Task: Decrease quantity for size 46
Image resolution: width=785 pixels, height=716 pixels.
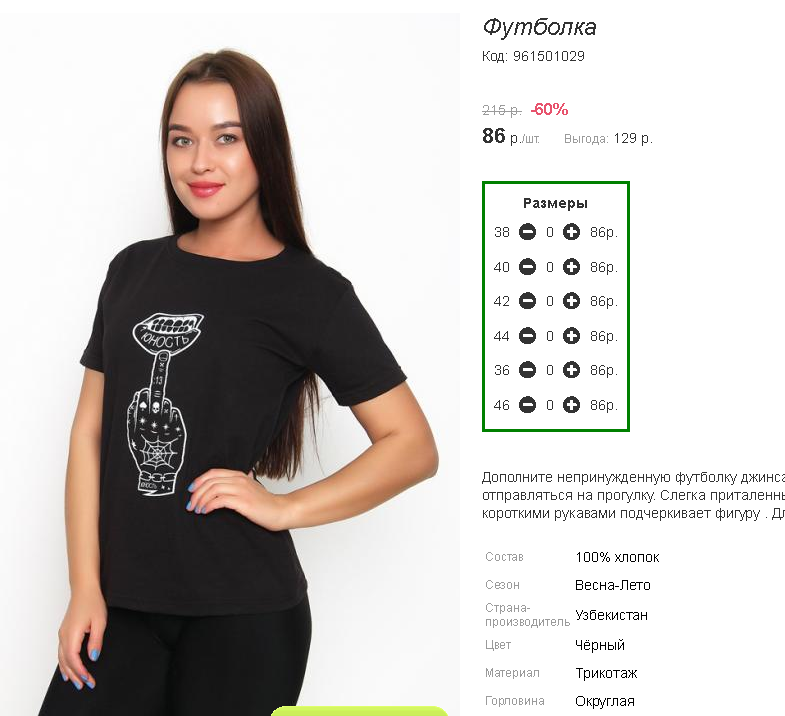Action: (527, 405)
